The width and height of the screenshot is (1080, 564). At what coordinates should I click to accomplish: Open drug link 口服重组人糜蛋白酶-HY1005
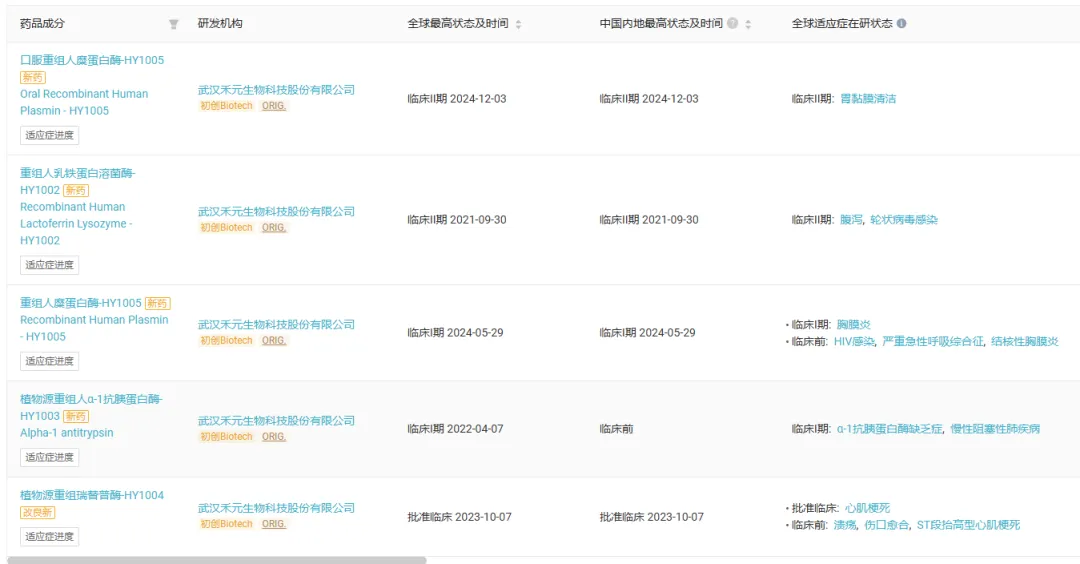coord(92,60)
